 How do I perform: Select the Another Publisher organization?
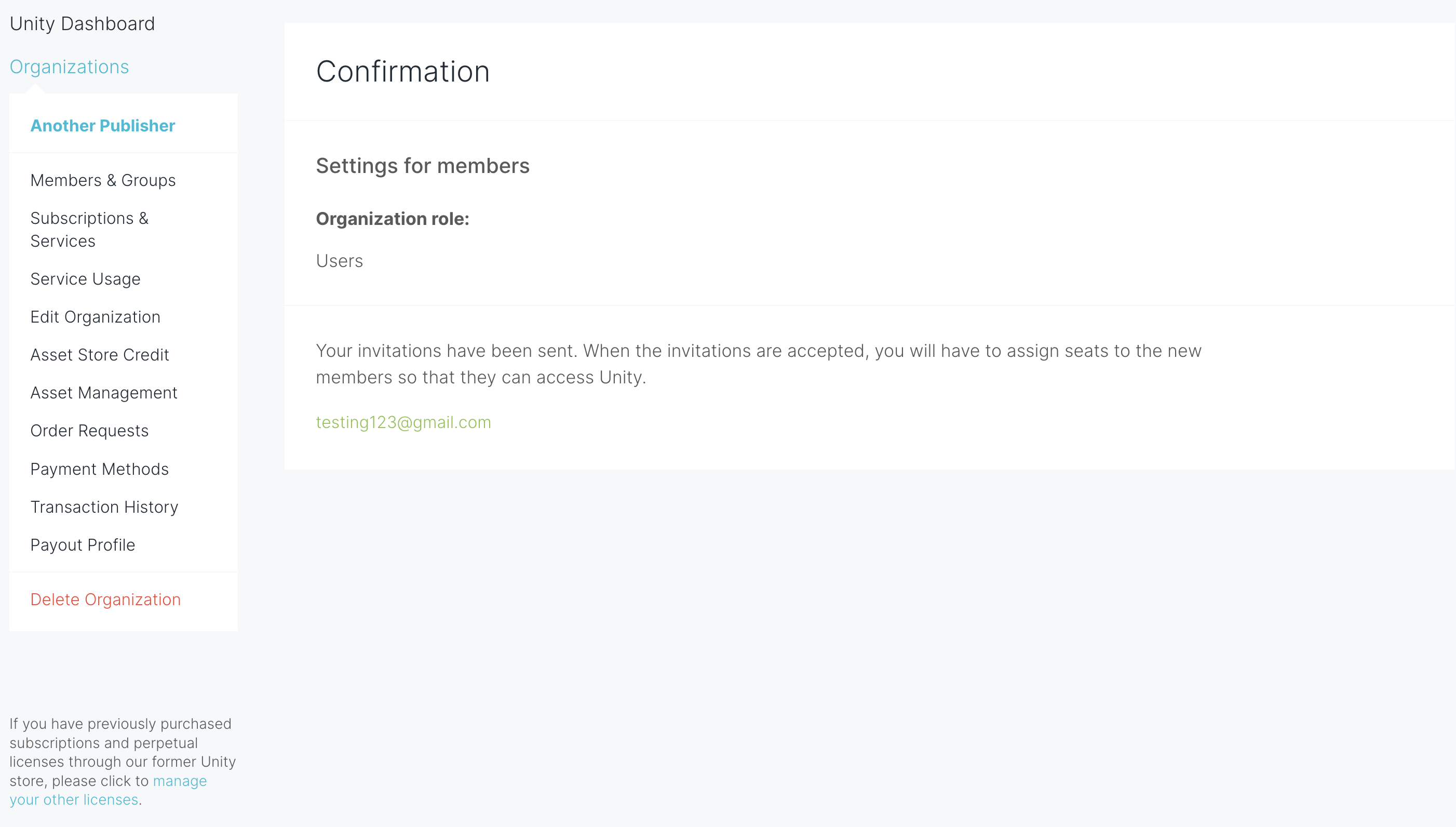pyautogui.click(x=103, y=126)
